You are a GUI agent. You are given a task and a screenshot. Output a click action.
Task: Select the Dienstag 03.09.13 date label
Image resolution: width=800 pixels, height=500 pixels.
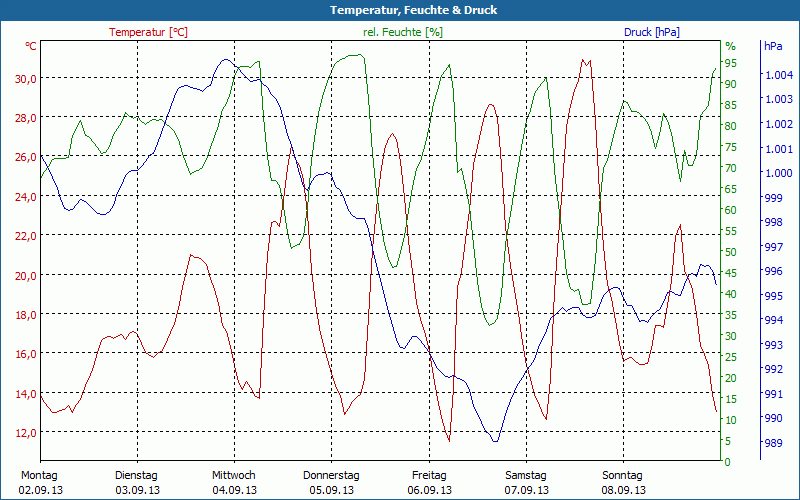[136, 482]
